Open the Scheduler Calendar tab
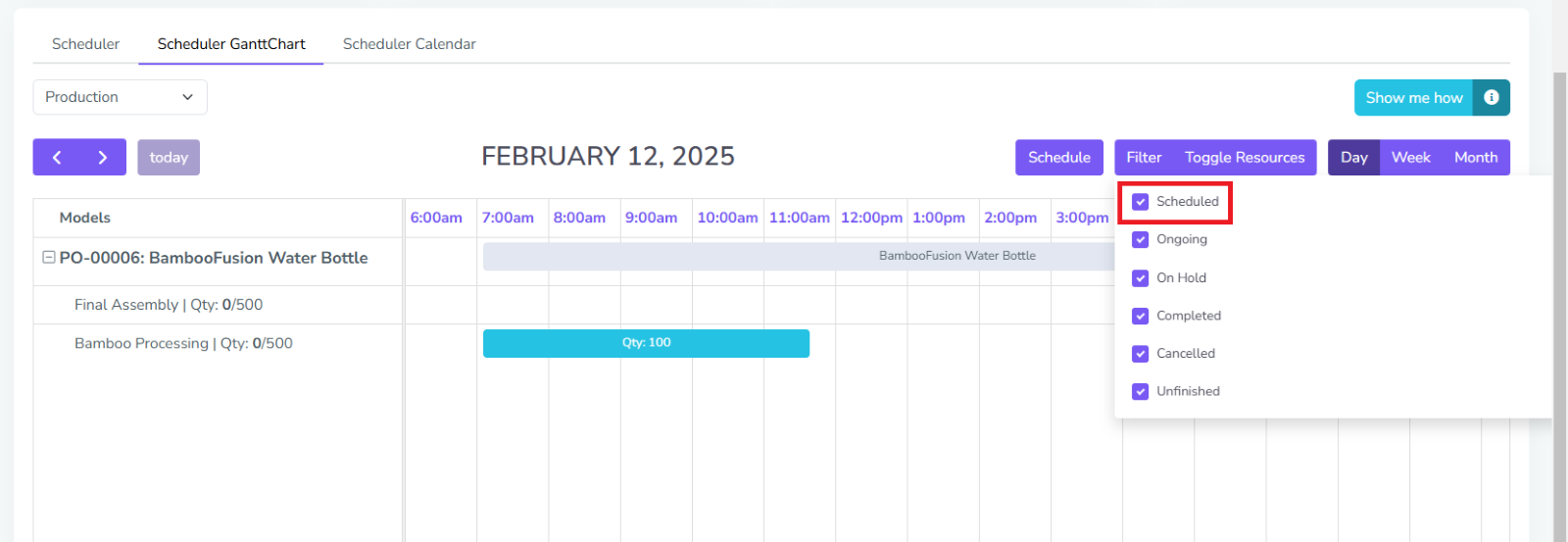The image size is (1568, 542). click(x=409, y=44)
